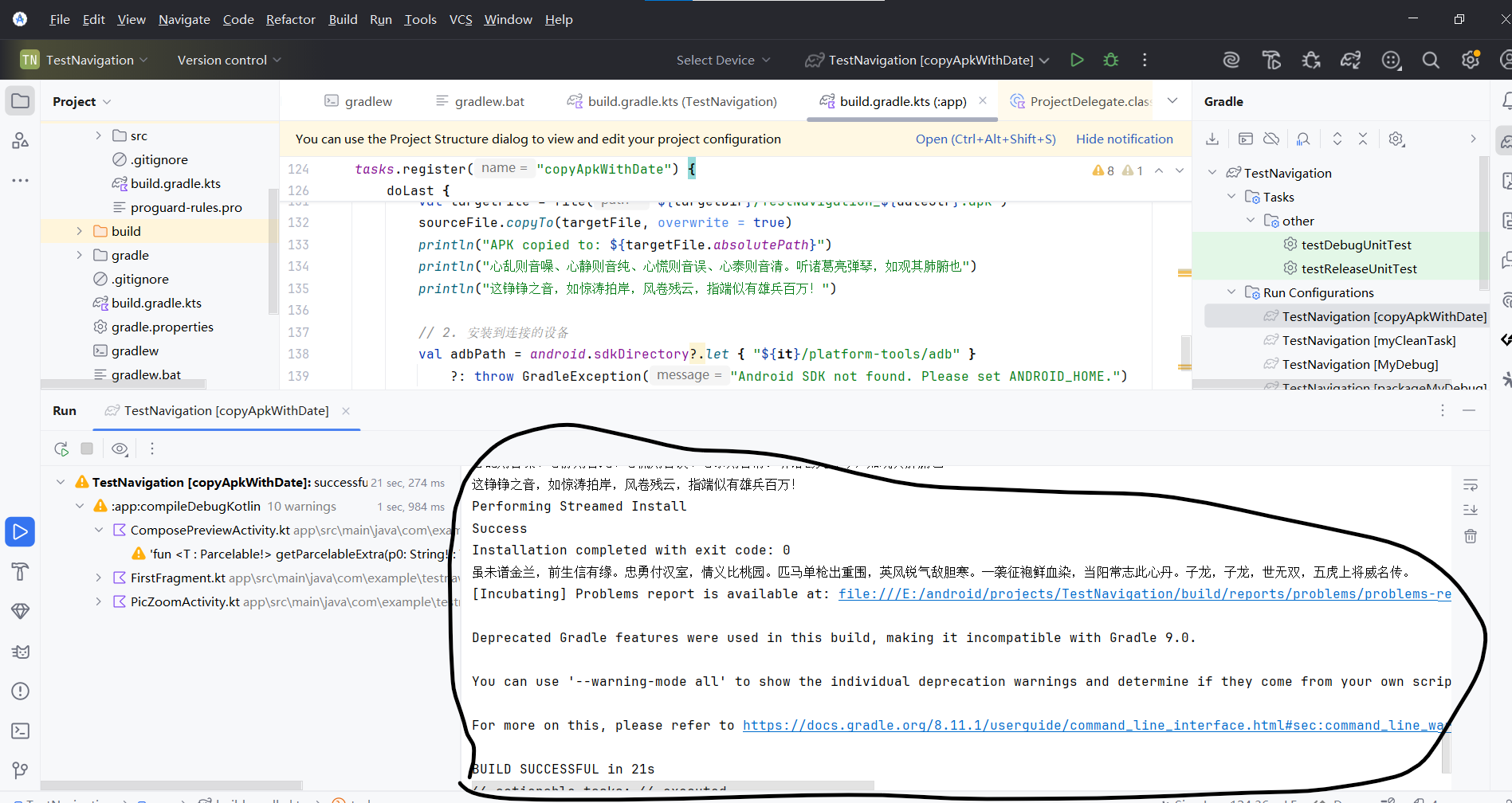Run the copyApkWithDate configuration
Screen dimensions: 1512x803
pos(1077,60)
